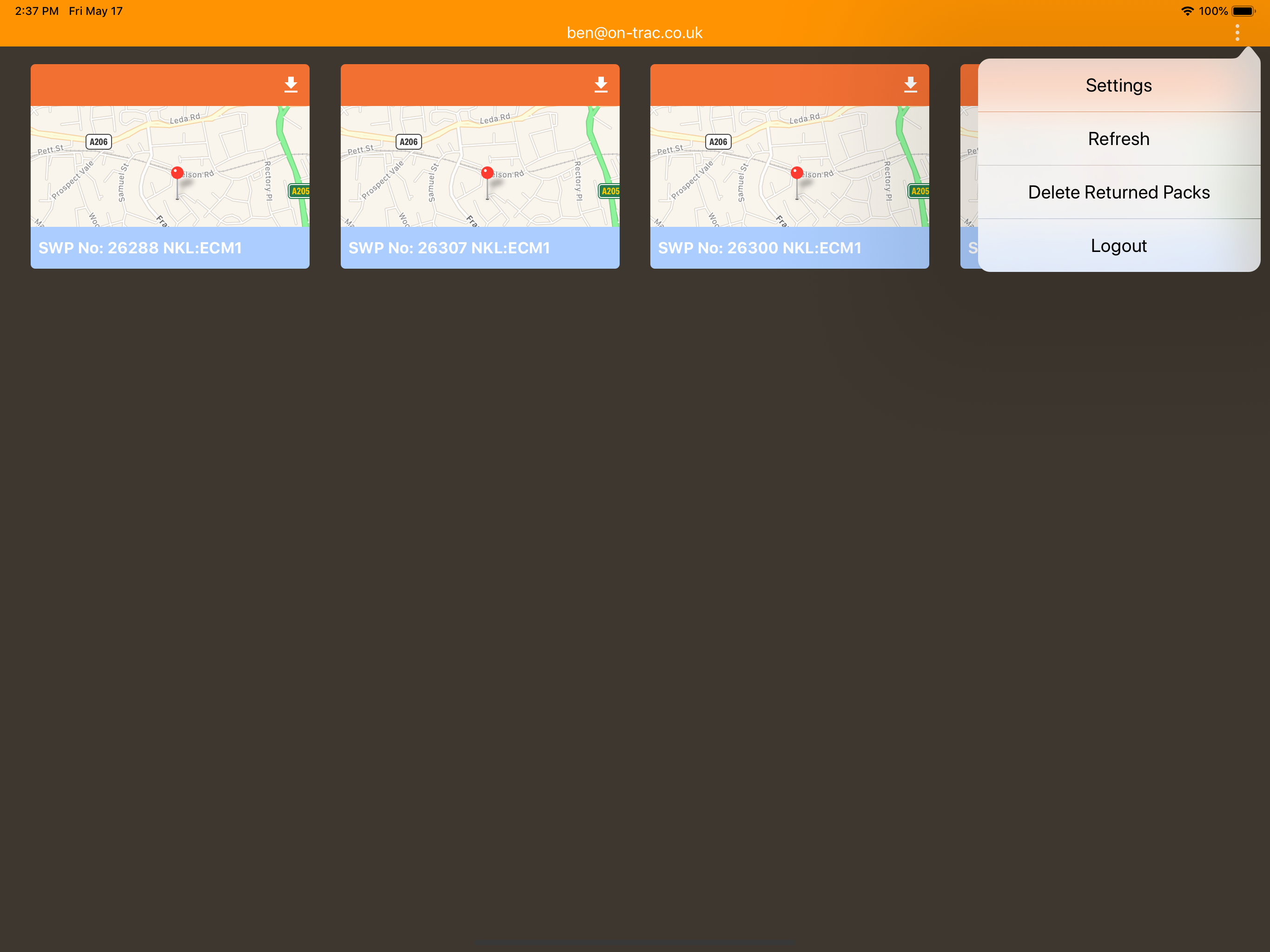
Task: Tap the A205 road badge on third map
Action: (x=919, y=191)
